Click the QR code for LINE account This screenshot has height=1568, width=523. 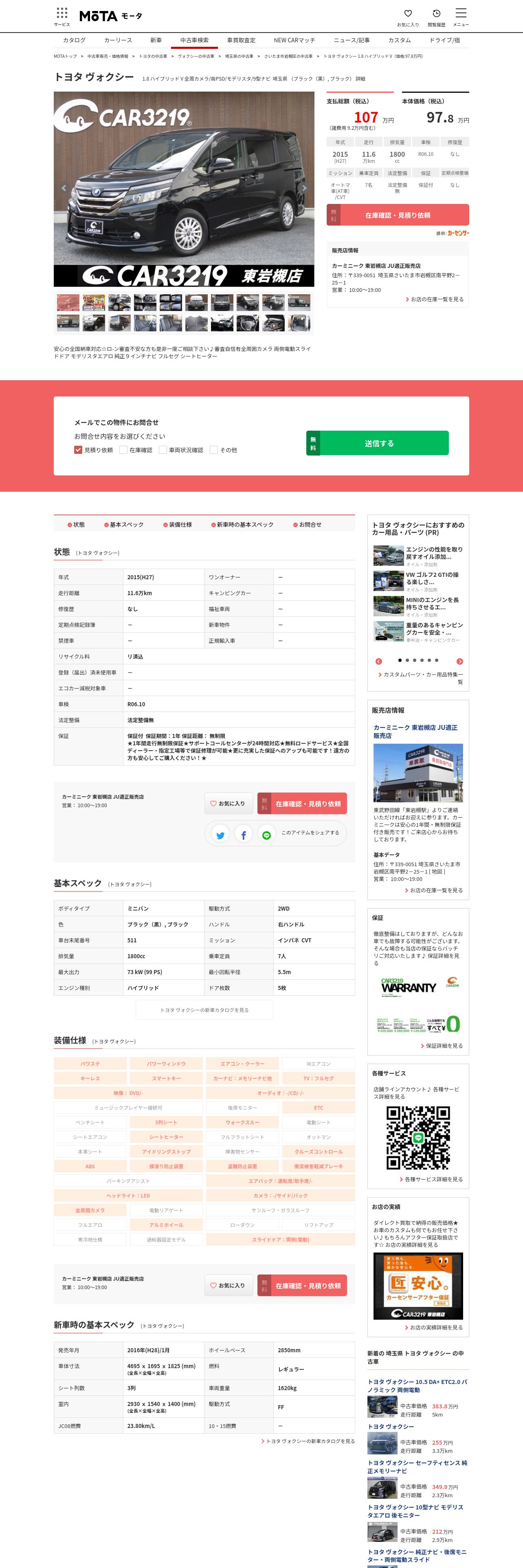[x=418, y=1137]
